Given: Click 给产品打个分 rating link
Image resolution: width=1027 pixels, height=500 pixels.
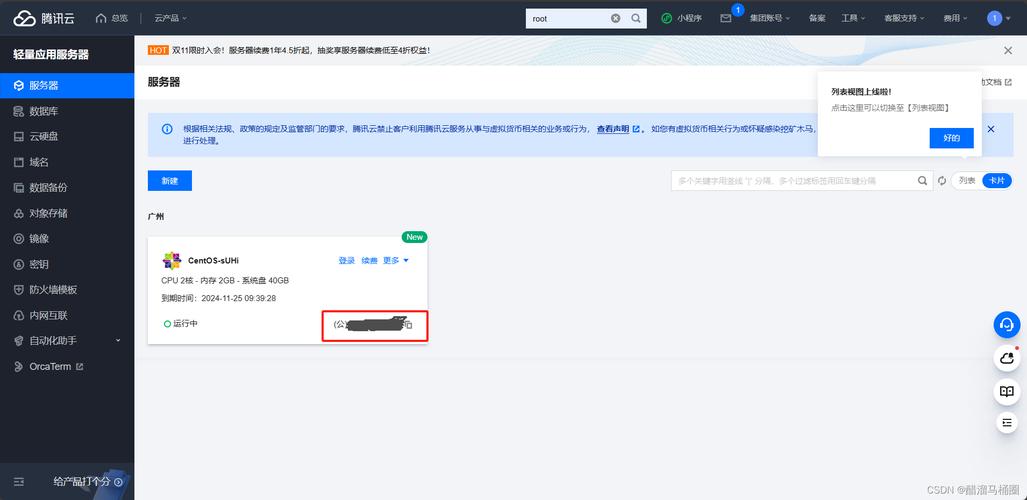Looking at the screenshot, I should [x=88, y=482].
